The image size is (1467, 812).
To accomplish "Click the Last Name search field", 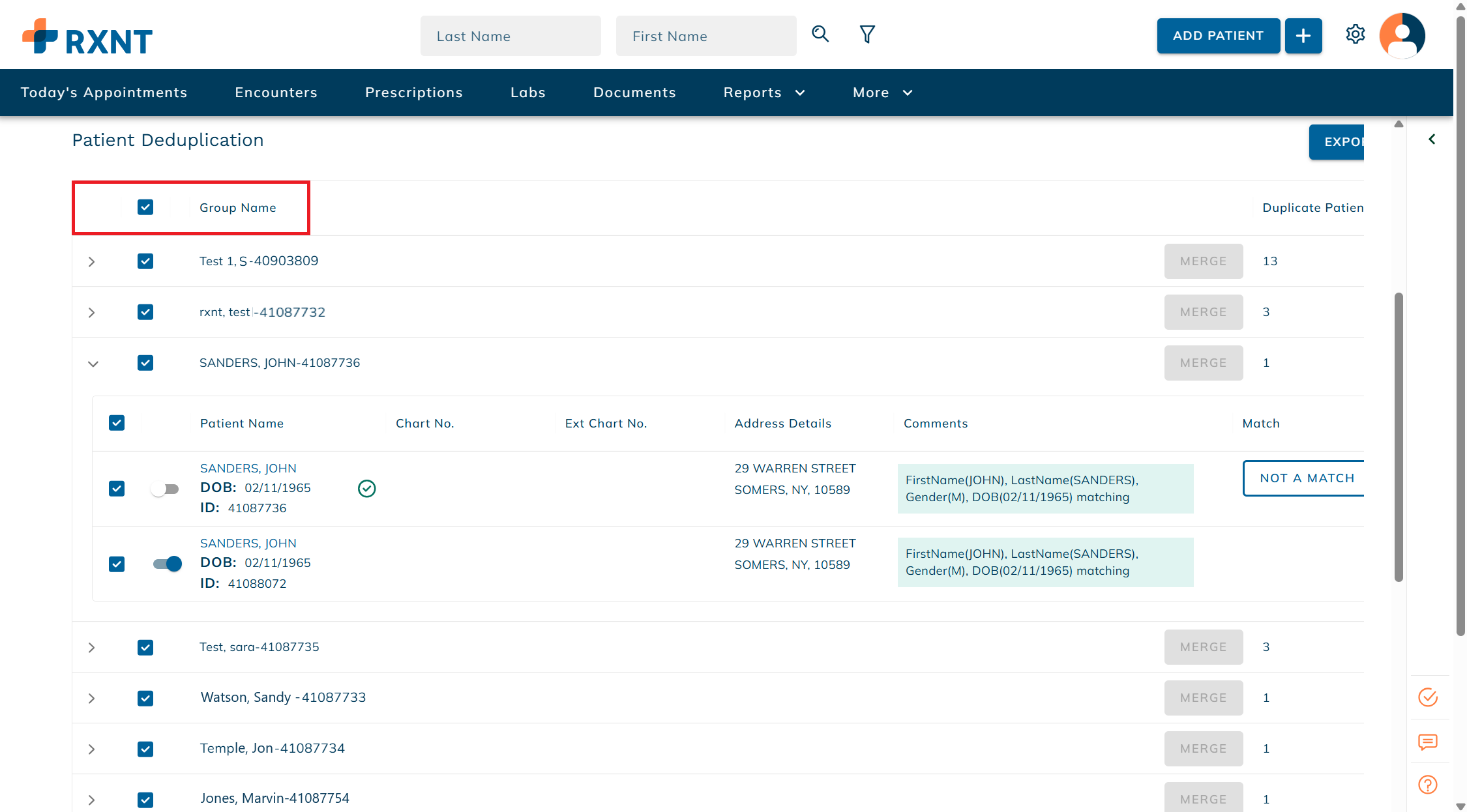I will [x=510, y=36].
